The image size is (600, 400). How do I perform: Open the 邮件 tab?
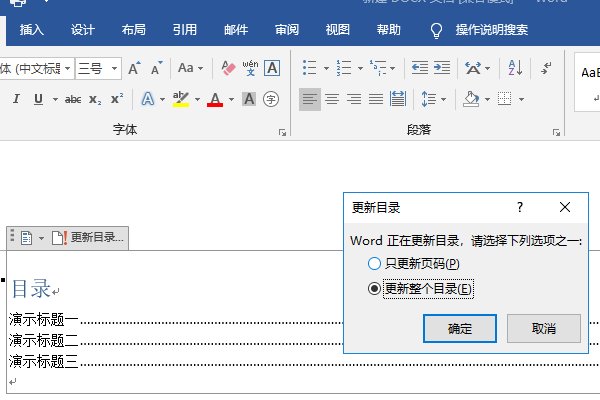coord(236,29)
